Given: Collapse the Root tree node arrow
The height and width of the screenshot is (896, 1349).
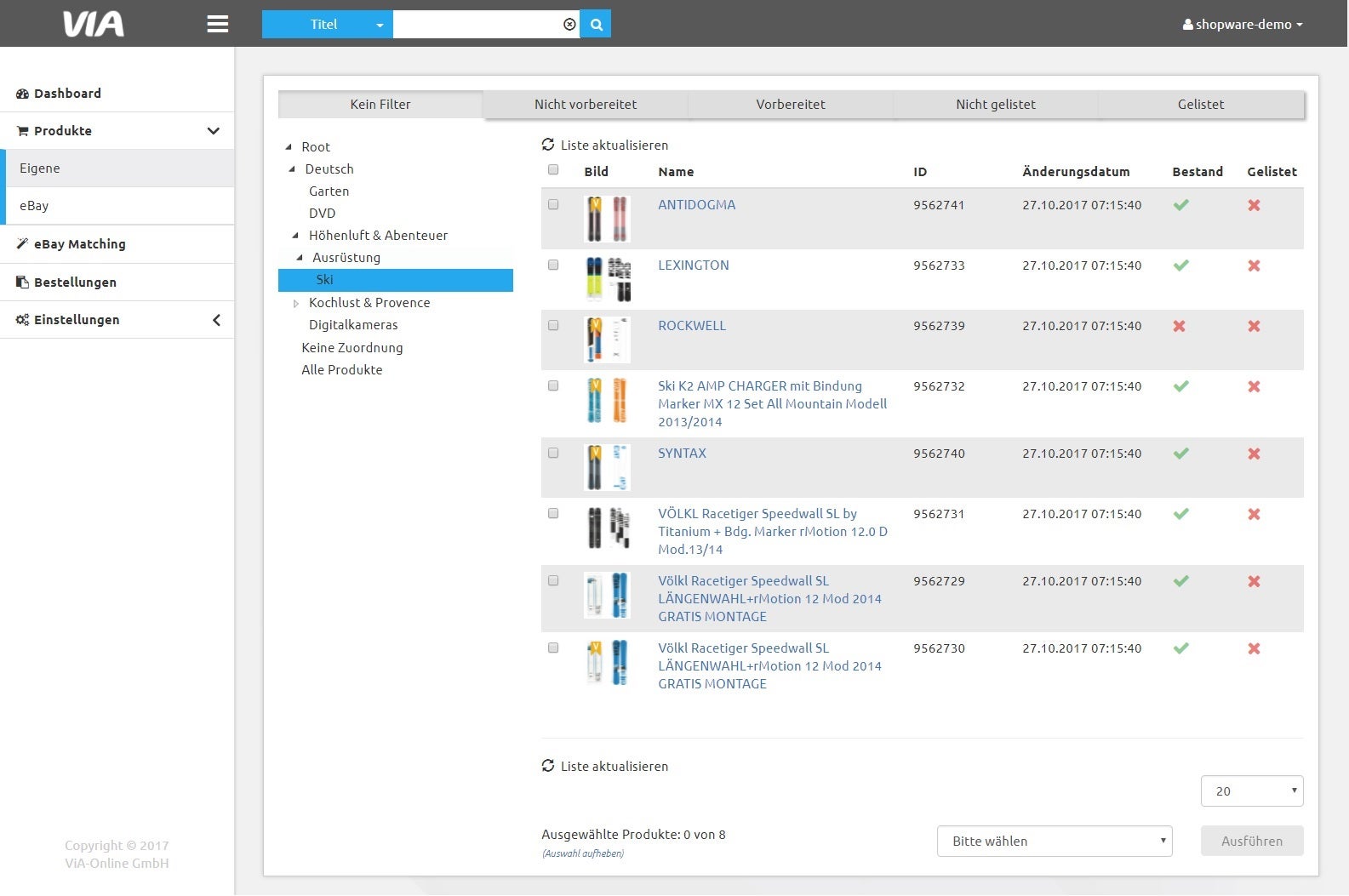Looking at the screenshot, I should click(289, 147).
